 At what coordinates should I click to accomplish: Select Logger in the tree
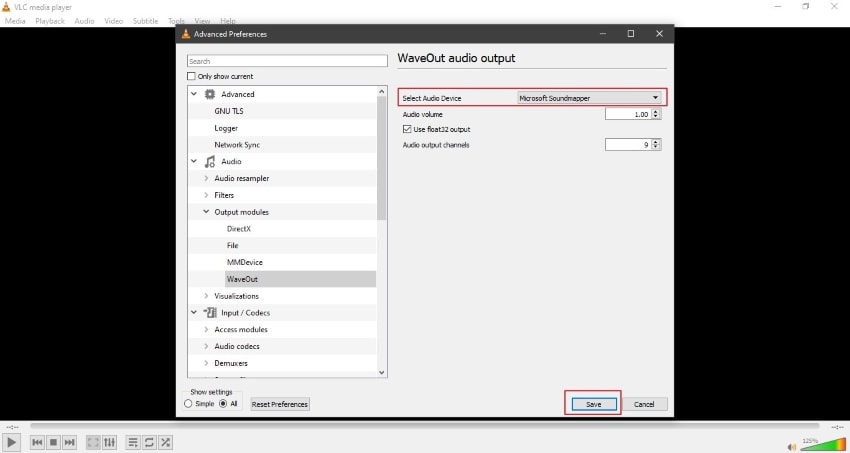coord(226,128)
